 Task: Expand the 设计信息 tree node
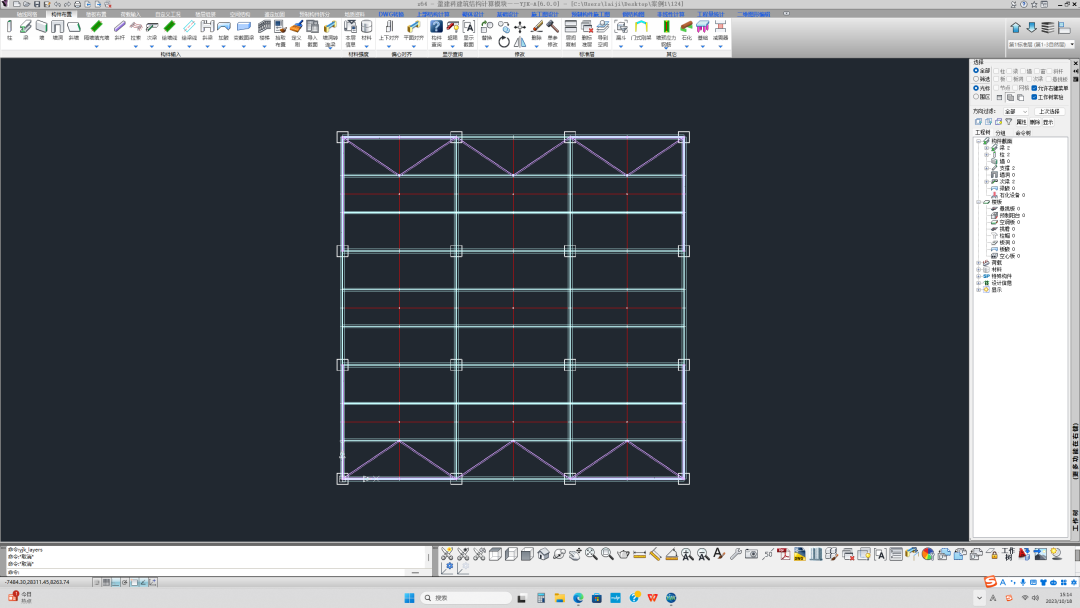979,283
